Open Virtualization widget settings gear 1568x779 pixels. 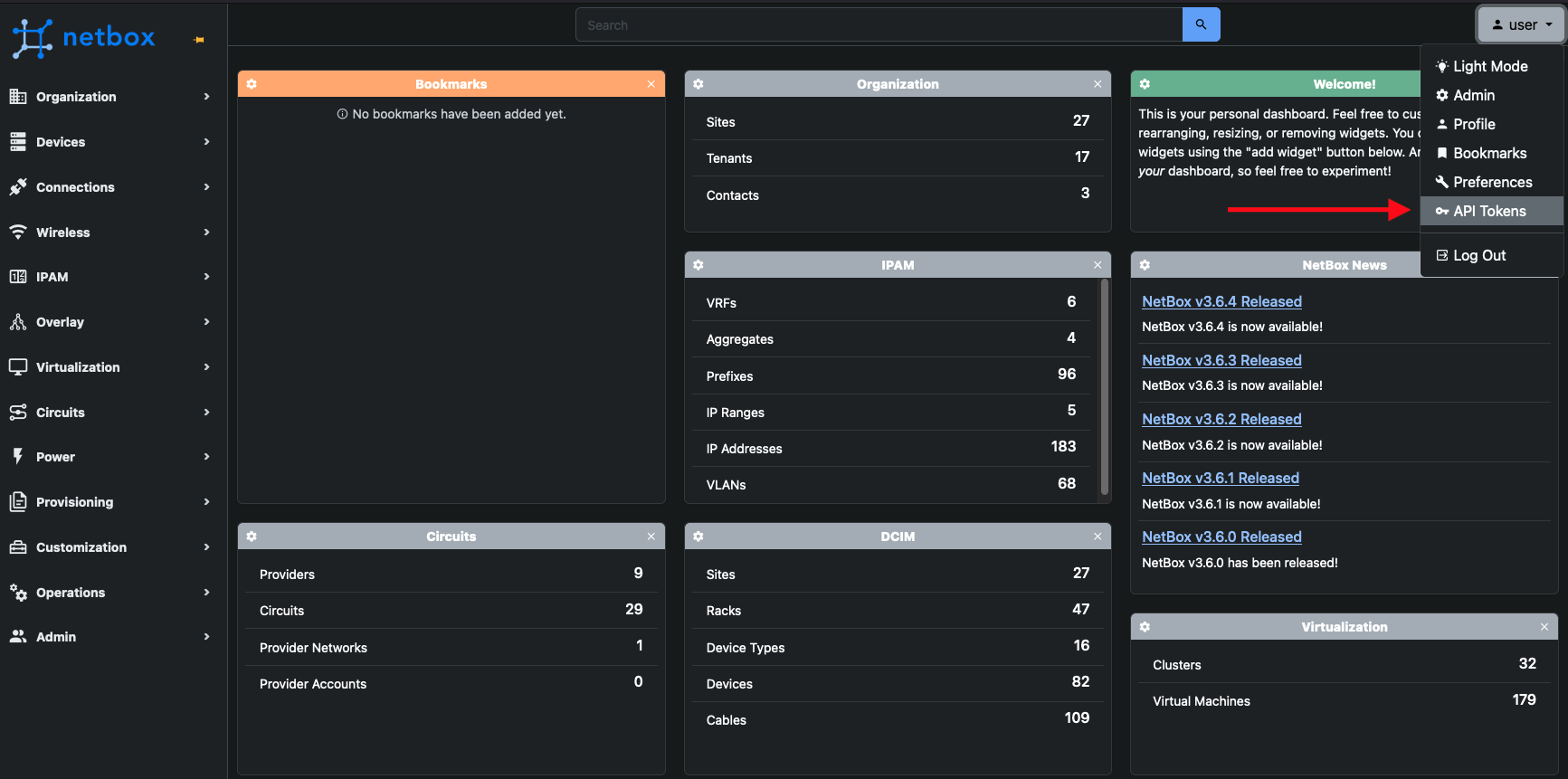(1145, 627)
